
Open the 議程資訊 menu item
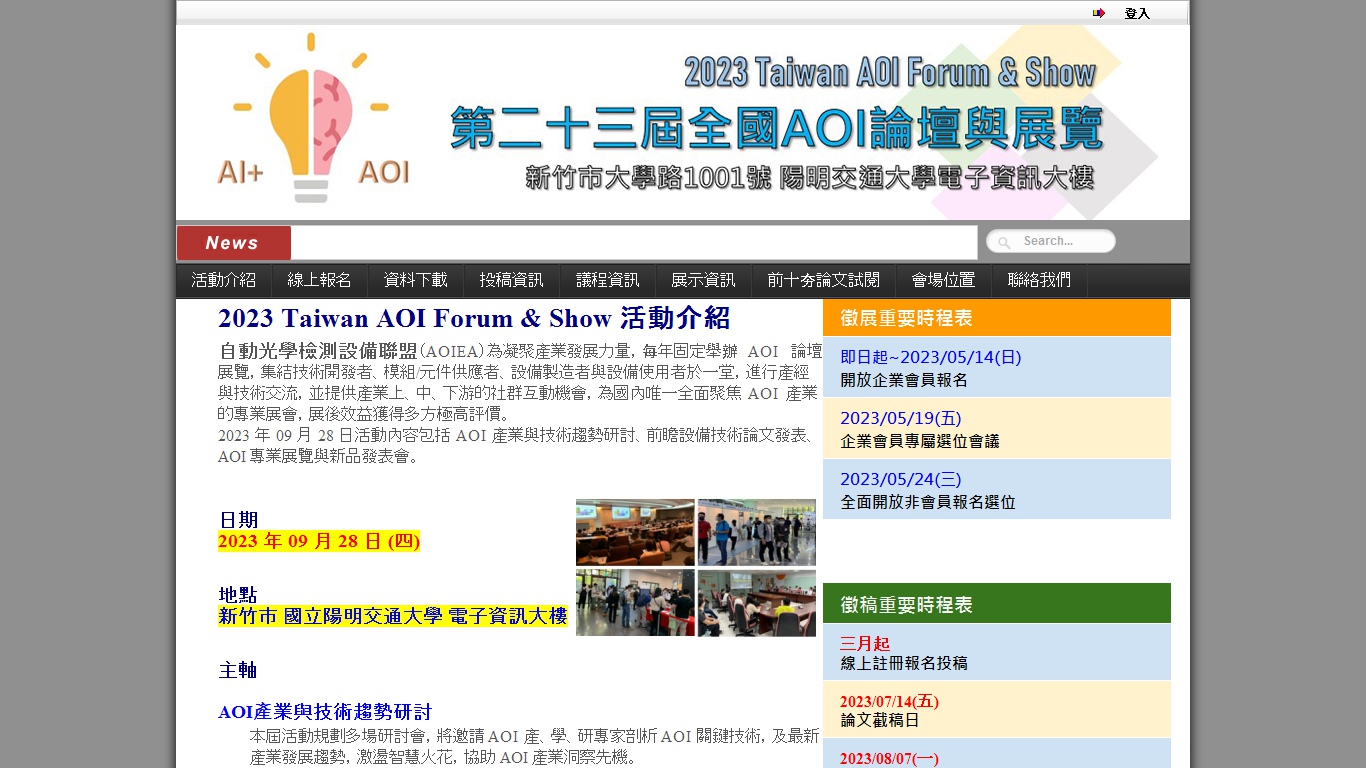[608, 280]
